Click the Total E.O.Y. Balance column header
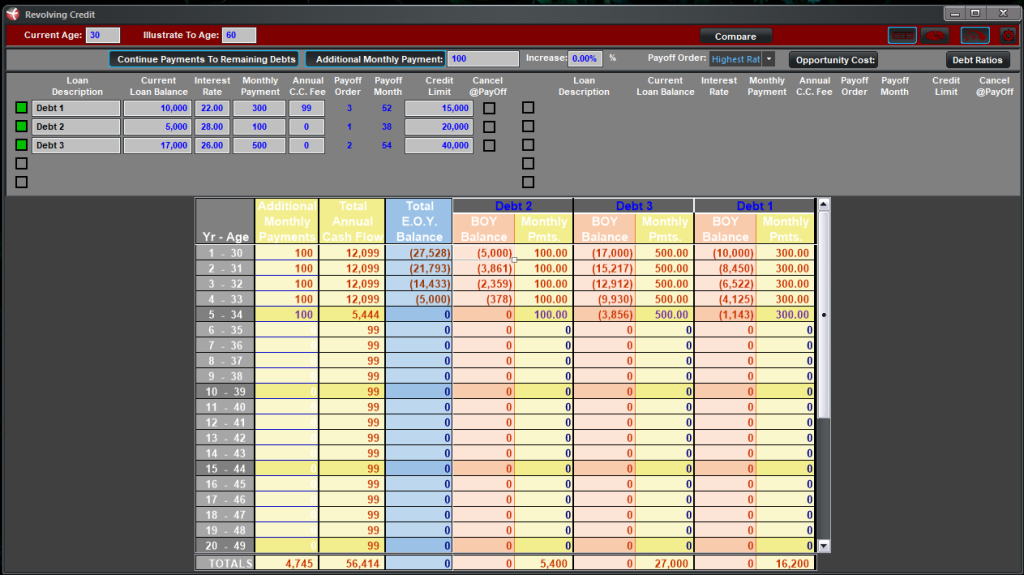This screenshot has height=575, width=1024. tap(419, 222)
